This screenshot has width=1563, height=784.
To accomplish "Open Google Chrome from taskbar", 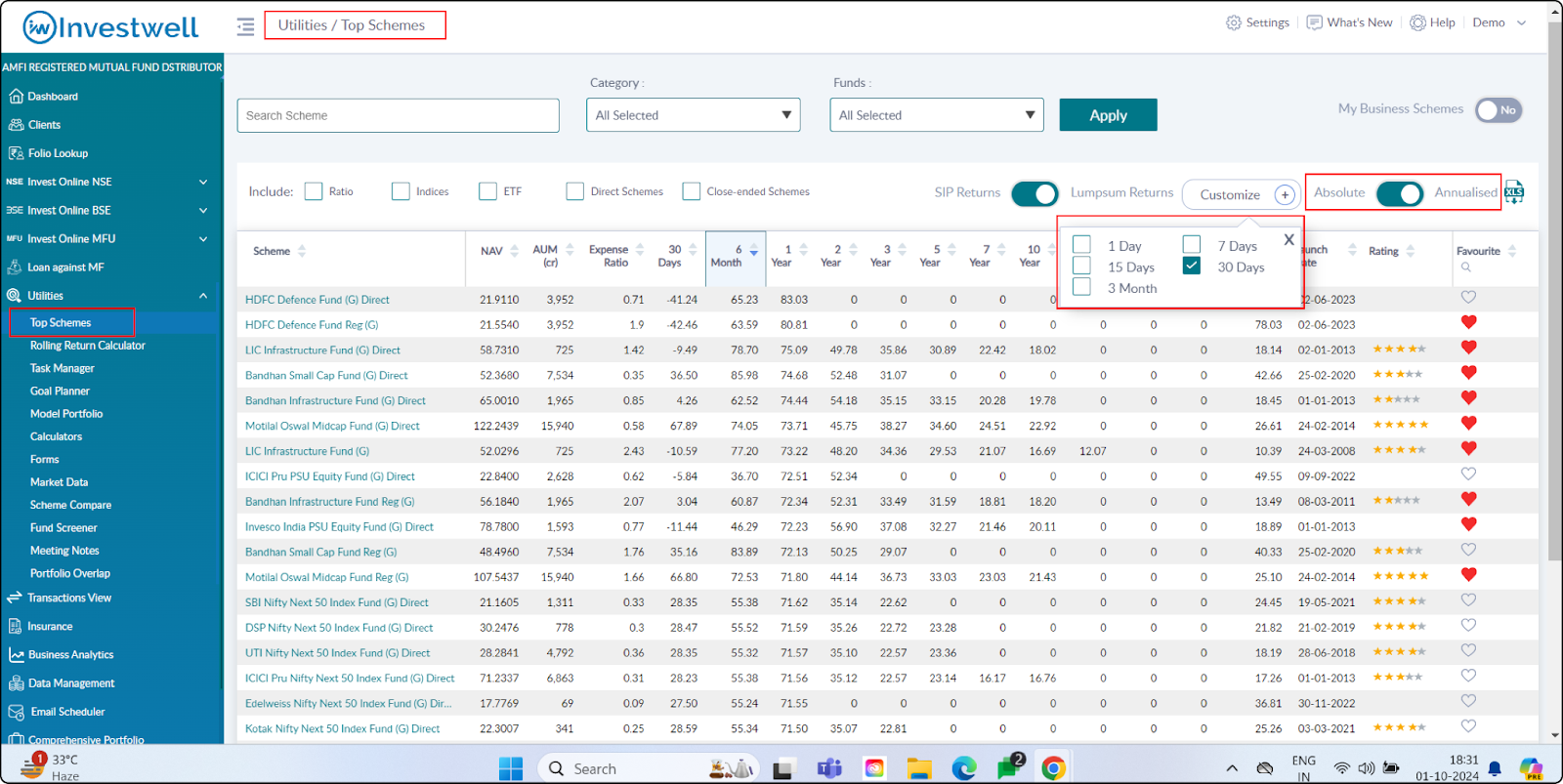I will (x=1053, y=768).
